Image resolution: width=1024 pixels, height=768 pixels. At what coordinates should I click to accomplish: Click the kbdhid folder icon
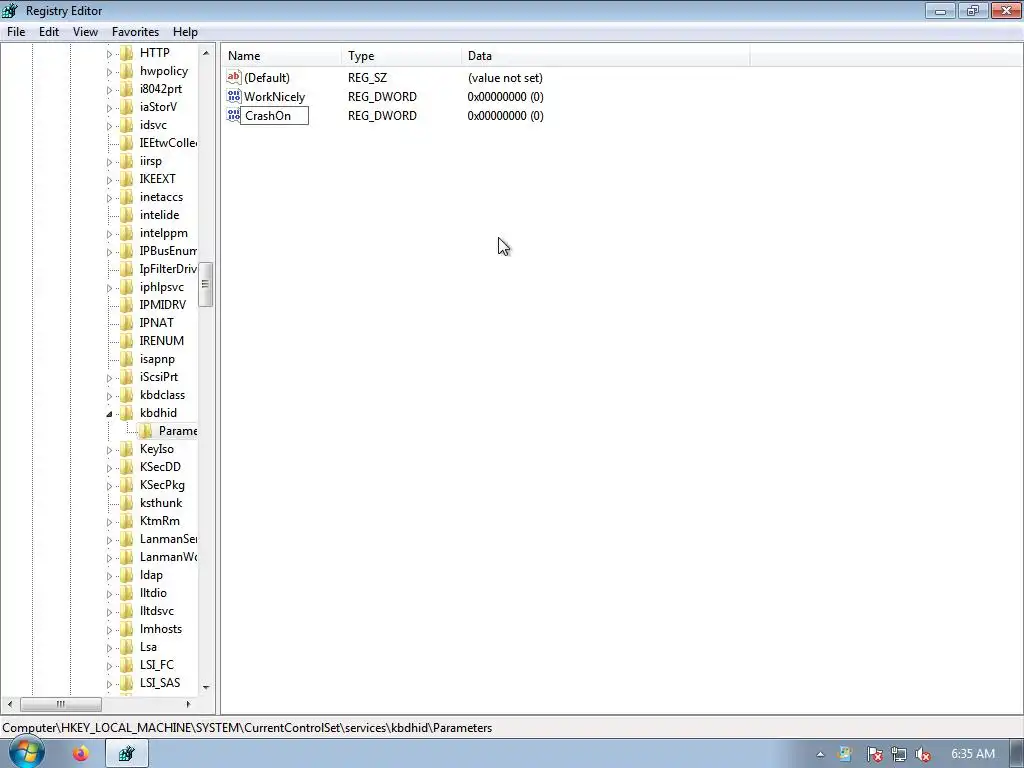(x=127, y=413)
